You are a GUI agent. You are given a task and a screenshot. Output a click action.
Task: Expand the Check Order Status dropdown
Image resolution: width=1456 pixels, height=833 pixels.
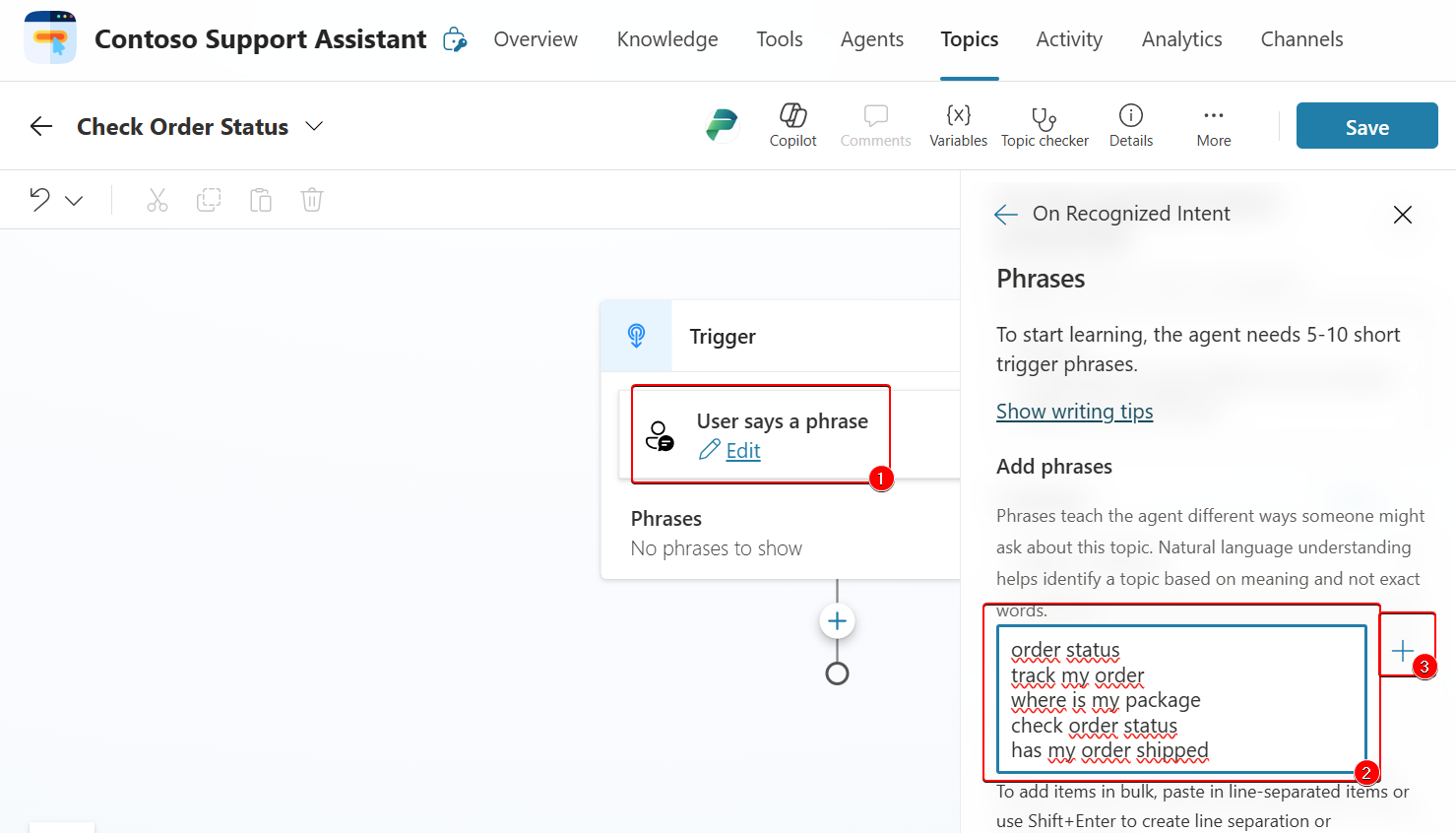[x=314, y=126]
